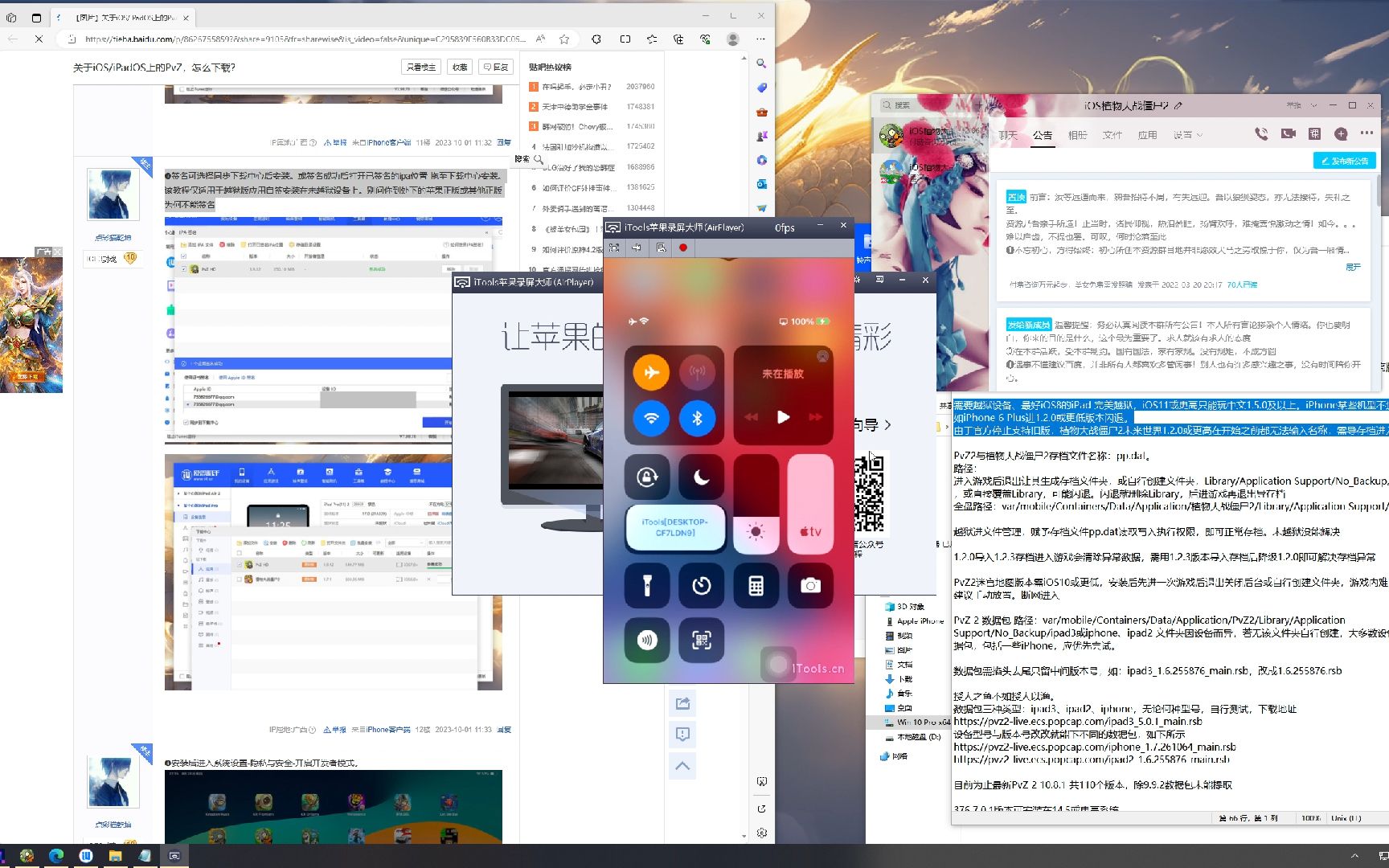Viewport: 1389px width, 868px height.
Task: Click the AirPlayer pin-on-top toolbar icon
Action: (x=637, y=248)
